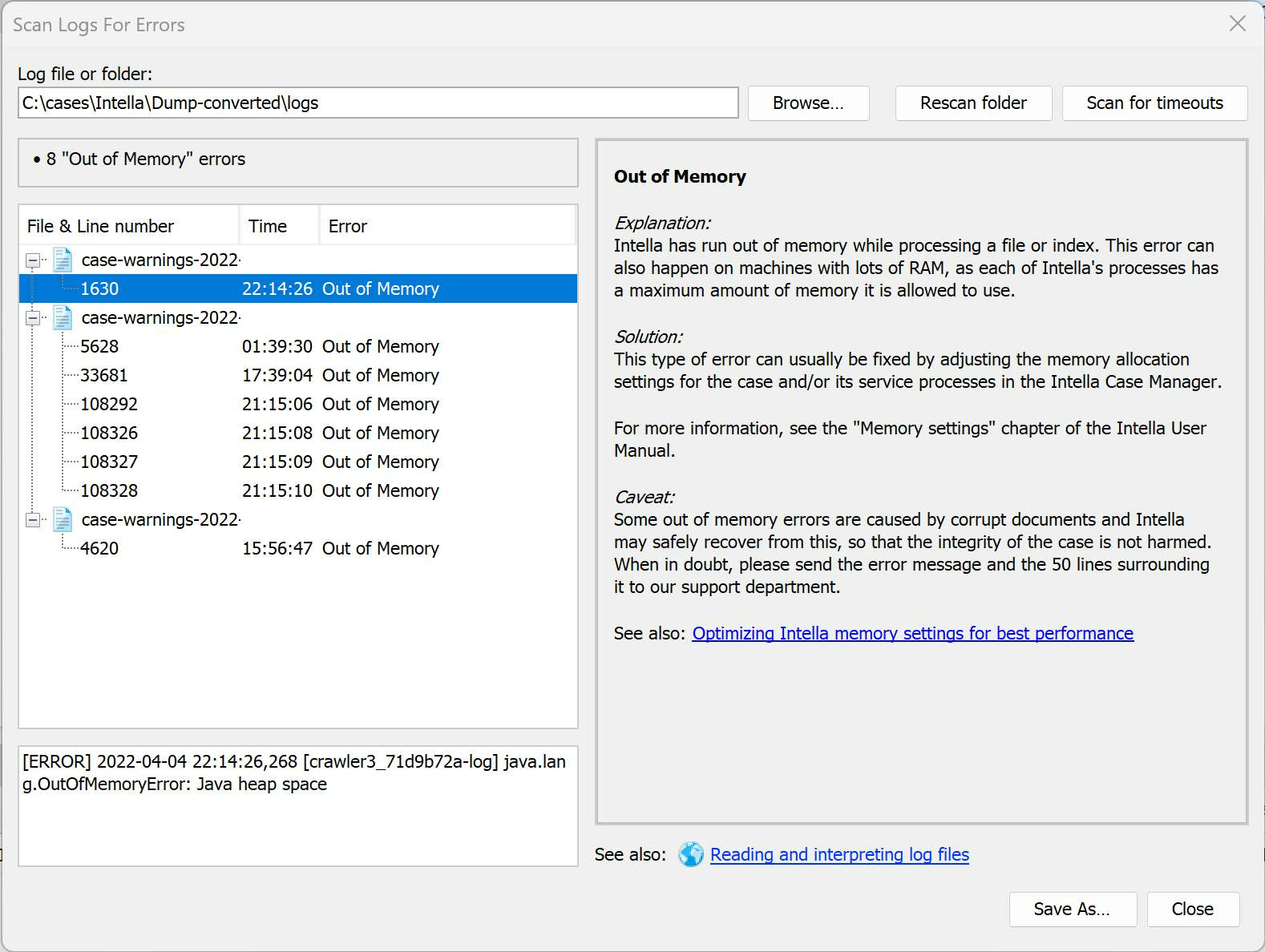Click the globe icon beside Reading log files

[x=690, y=854]
